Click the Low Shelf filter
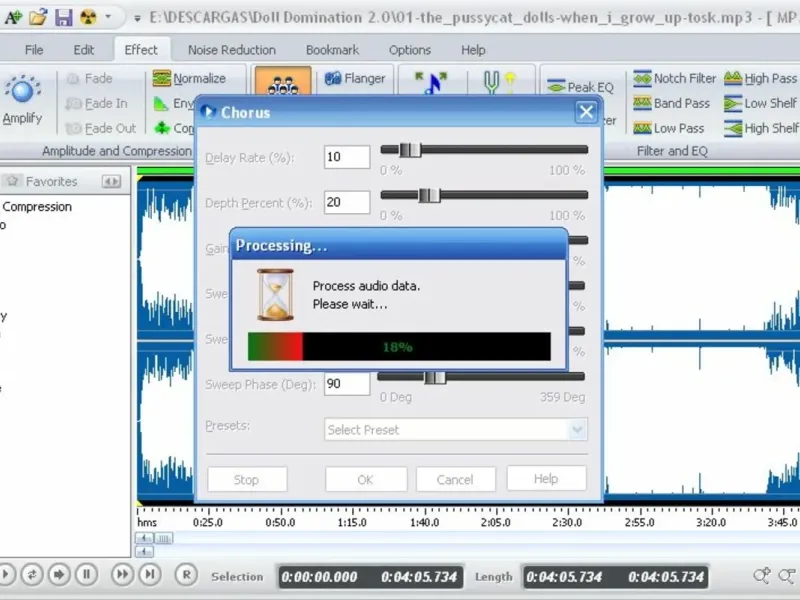Viewport: 800px width, 600px height. coord(760,104)
